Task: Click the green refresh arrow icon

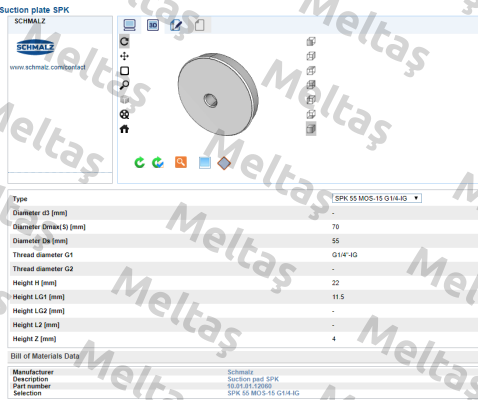Action: pyautogui.click(x=139, y=163)
